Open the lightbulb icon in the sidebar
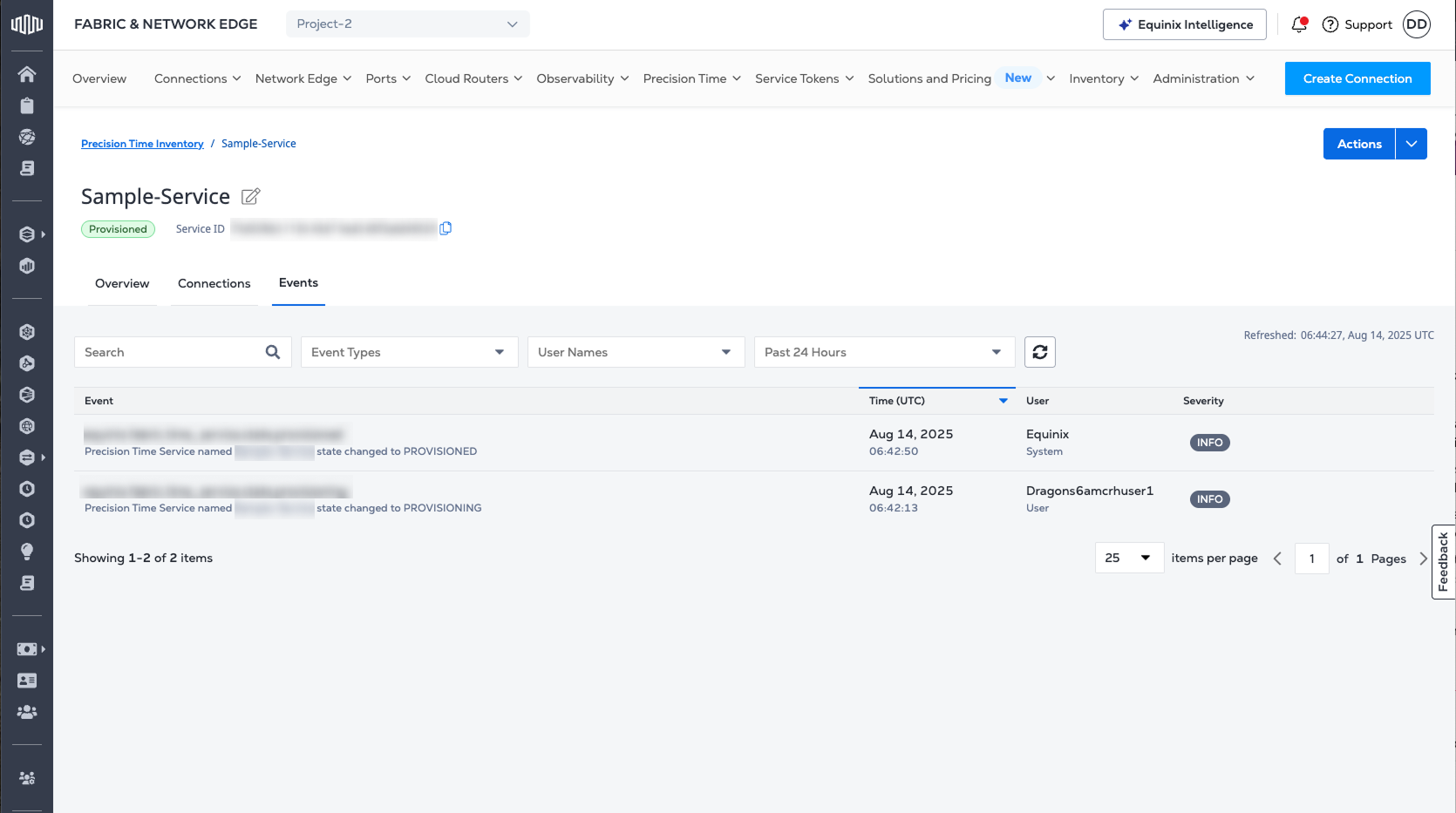The width and height of the screenshot is (1456, 813). tap(27, 552)
